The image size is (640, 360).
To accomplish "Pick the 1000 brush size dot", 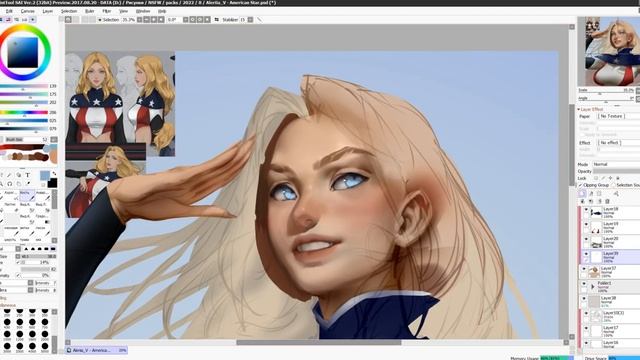I will (x=7, y=334).
